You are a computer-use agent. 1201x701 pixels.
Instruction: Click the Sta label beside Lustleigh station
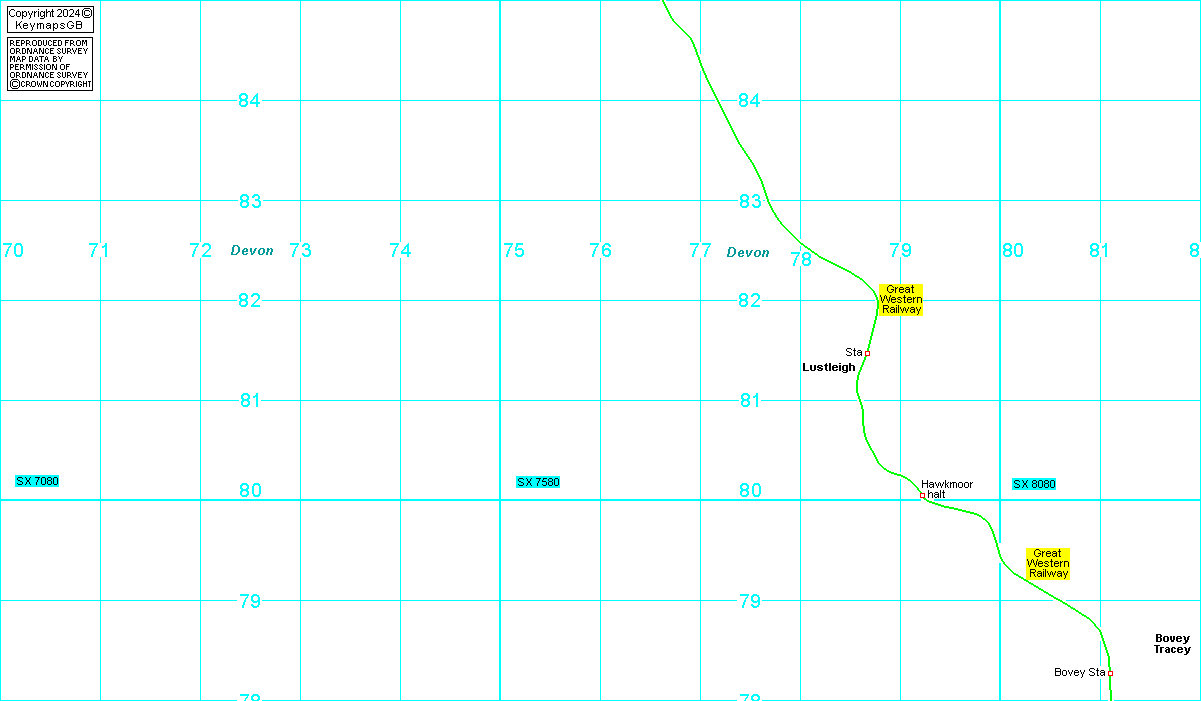(x=853, y=352)
